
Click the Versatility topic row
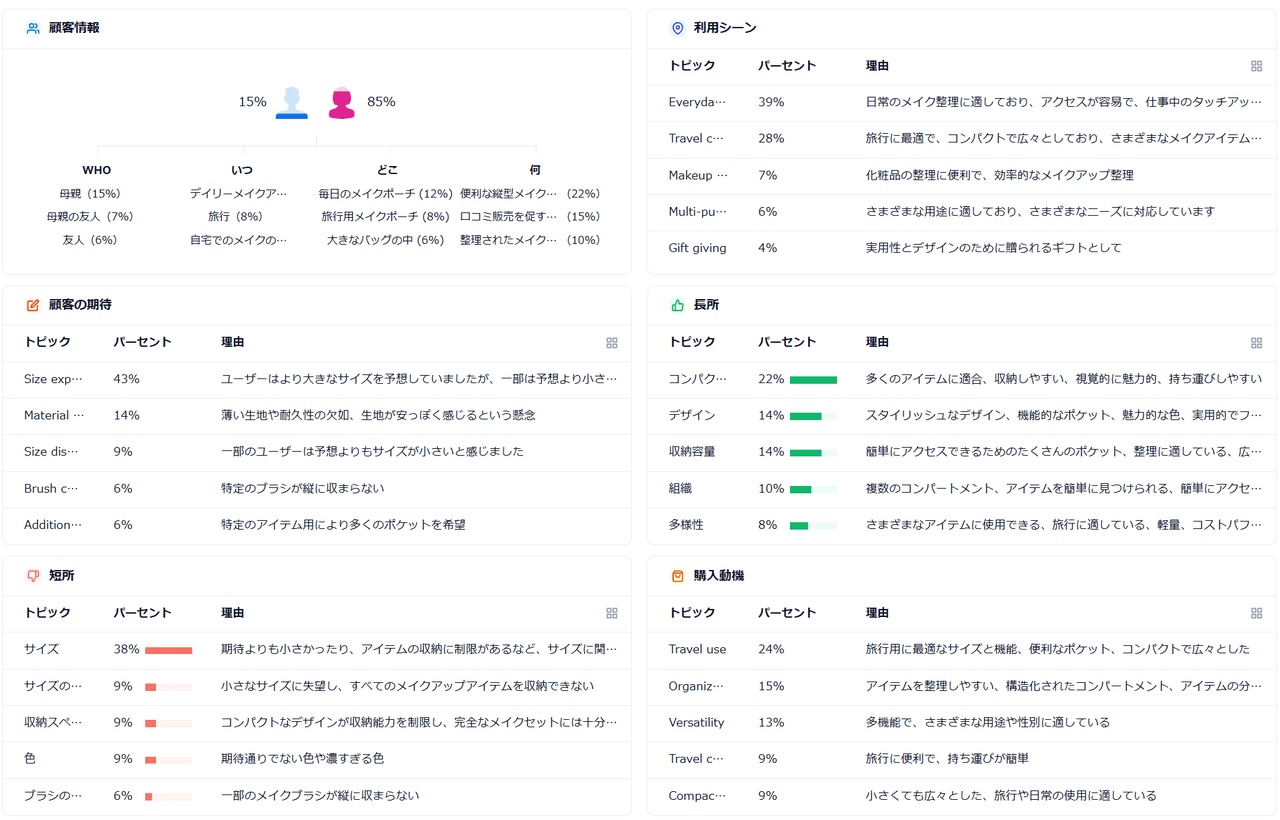(x=960, y=722)
